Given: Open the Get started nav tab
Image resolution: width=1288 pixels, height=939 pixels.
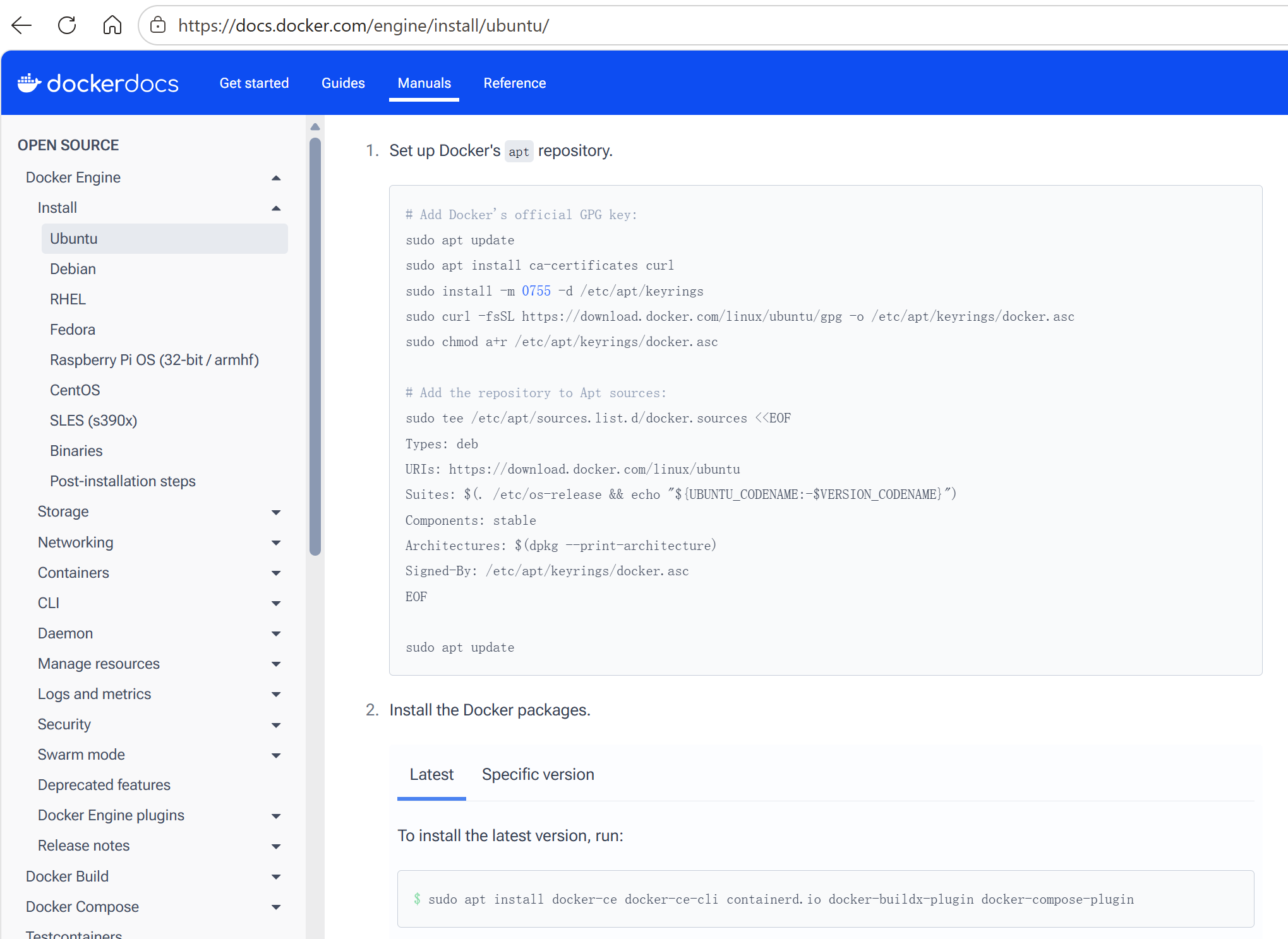Looking at the screenshot, I should pyautogui.click(x=254, y=83).
